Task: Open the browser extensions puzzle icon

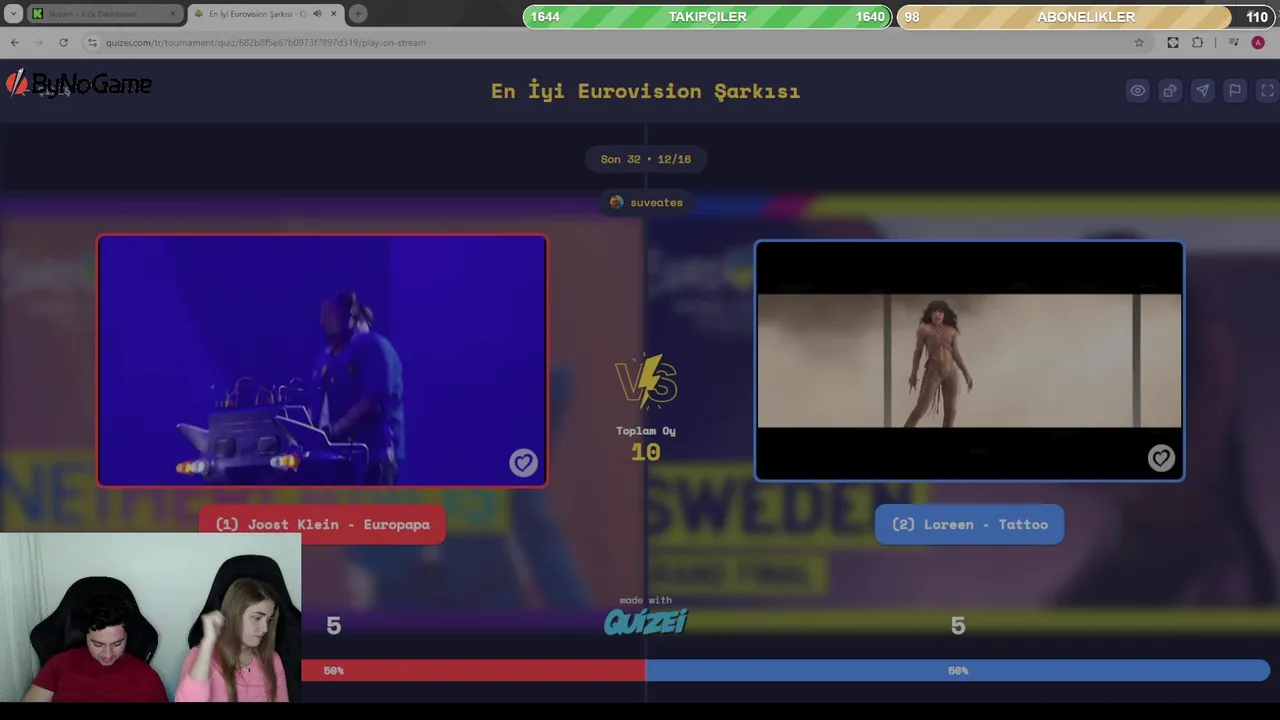Action: [x=1198, y=42]
